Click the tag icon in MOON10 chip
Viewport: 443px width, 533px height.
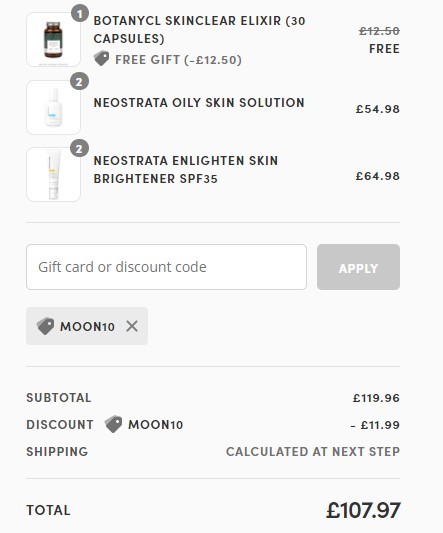coord(45,326)
